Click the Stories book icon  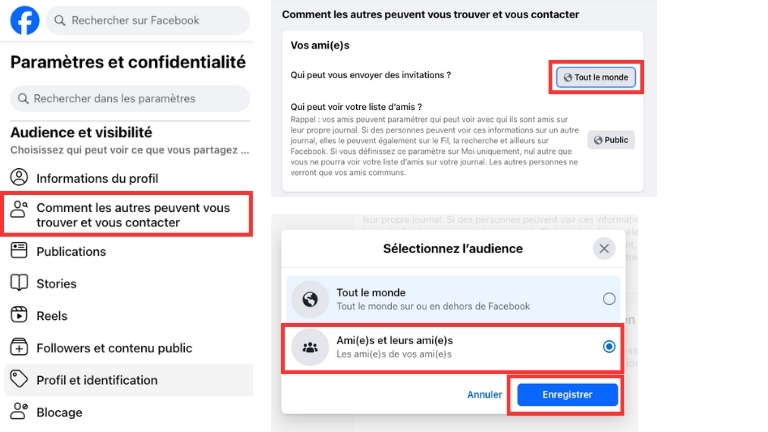[x=19, y=284]
